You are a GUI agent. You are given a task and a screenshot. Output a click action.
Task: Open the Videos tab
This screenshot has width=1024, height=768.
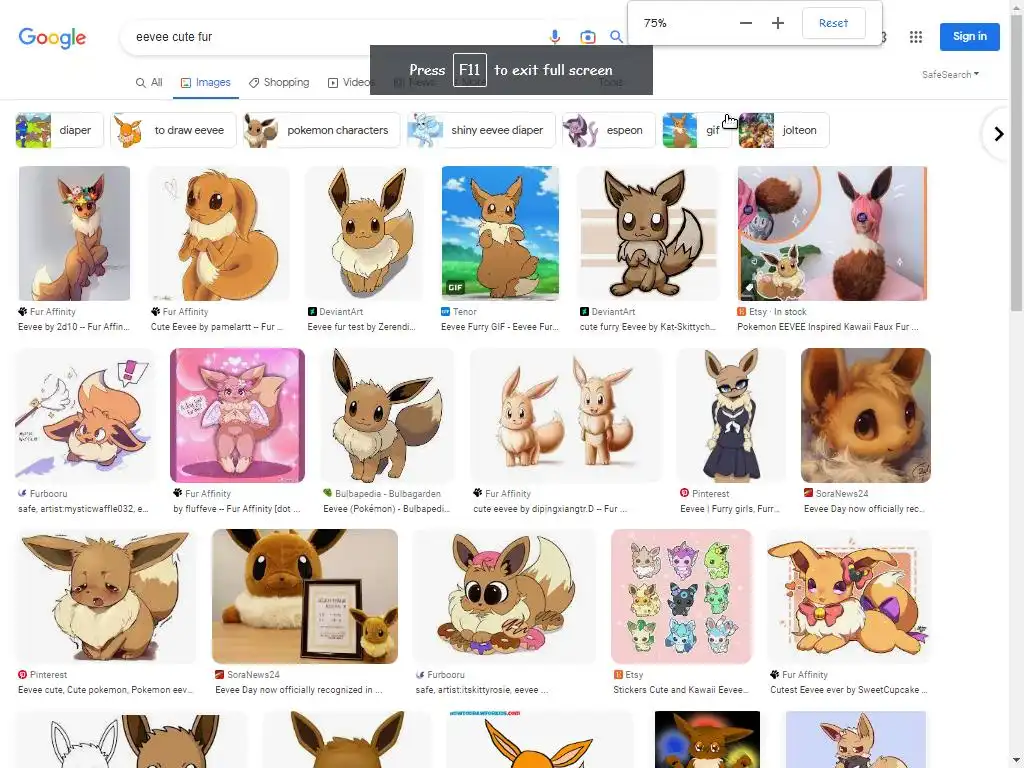coord(351,82)
